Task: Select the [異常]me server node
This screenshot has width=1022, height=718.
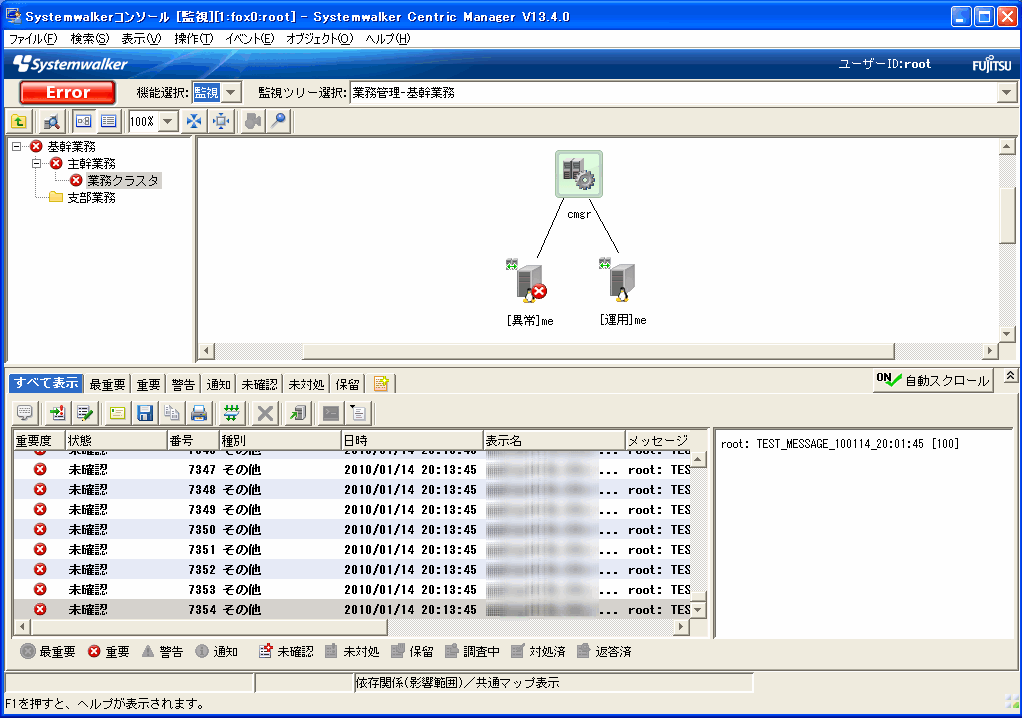Action: [x=530, y=283]
